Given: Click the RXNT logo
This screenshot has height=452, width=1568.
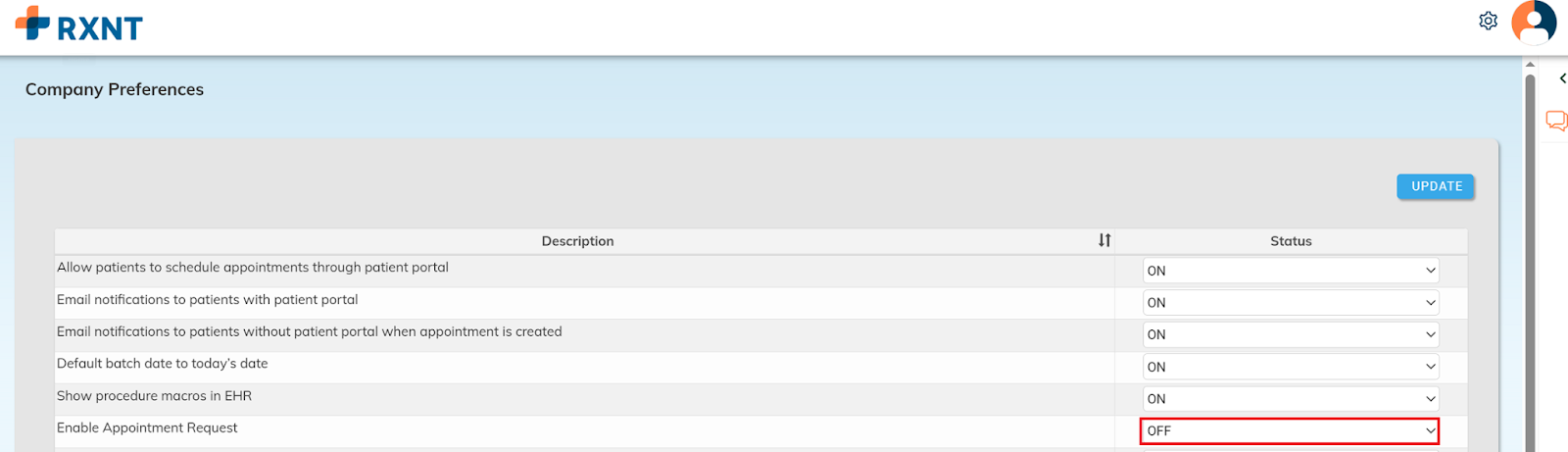Looking at the screenshot, I should (79, 25).
